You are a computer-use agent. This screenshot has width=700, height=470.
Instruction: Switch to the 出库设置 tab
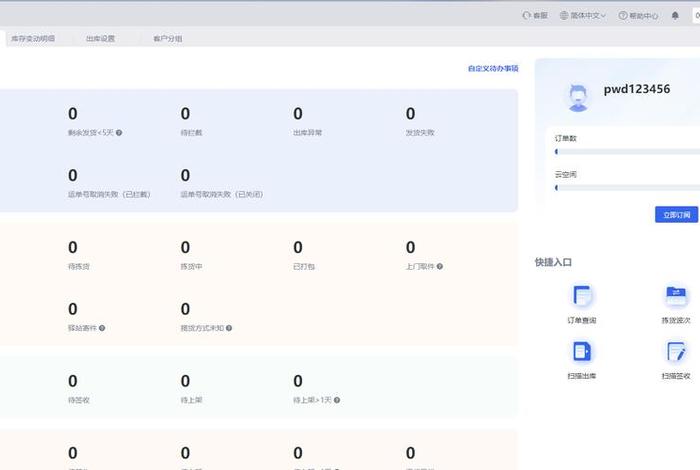(x=100, y=39)
